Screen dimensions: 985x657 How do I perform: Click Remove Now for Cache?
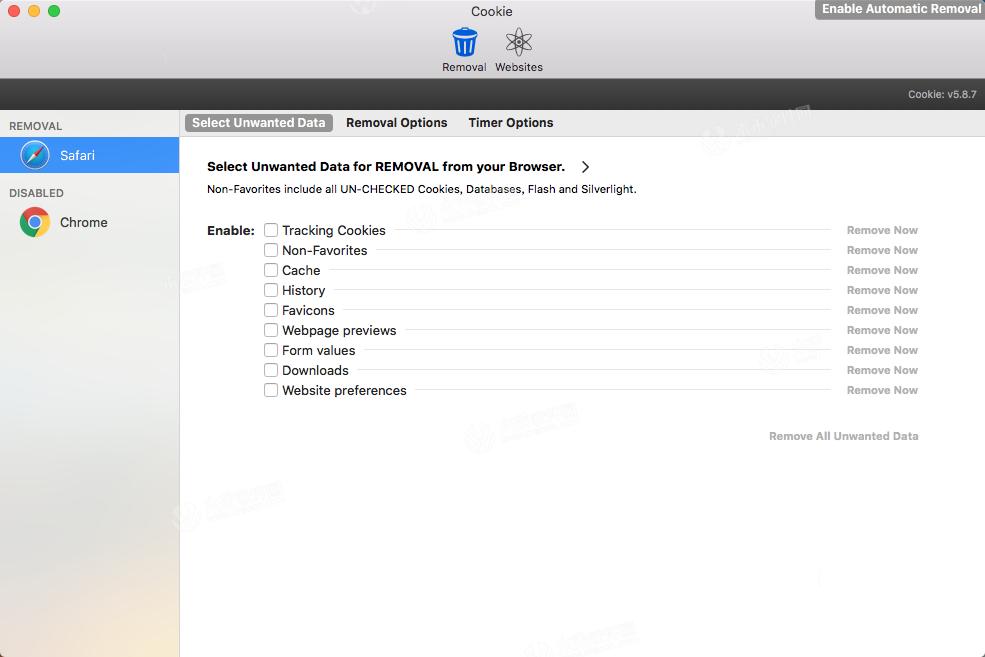click(x=882, y=271)
